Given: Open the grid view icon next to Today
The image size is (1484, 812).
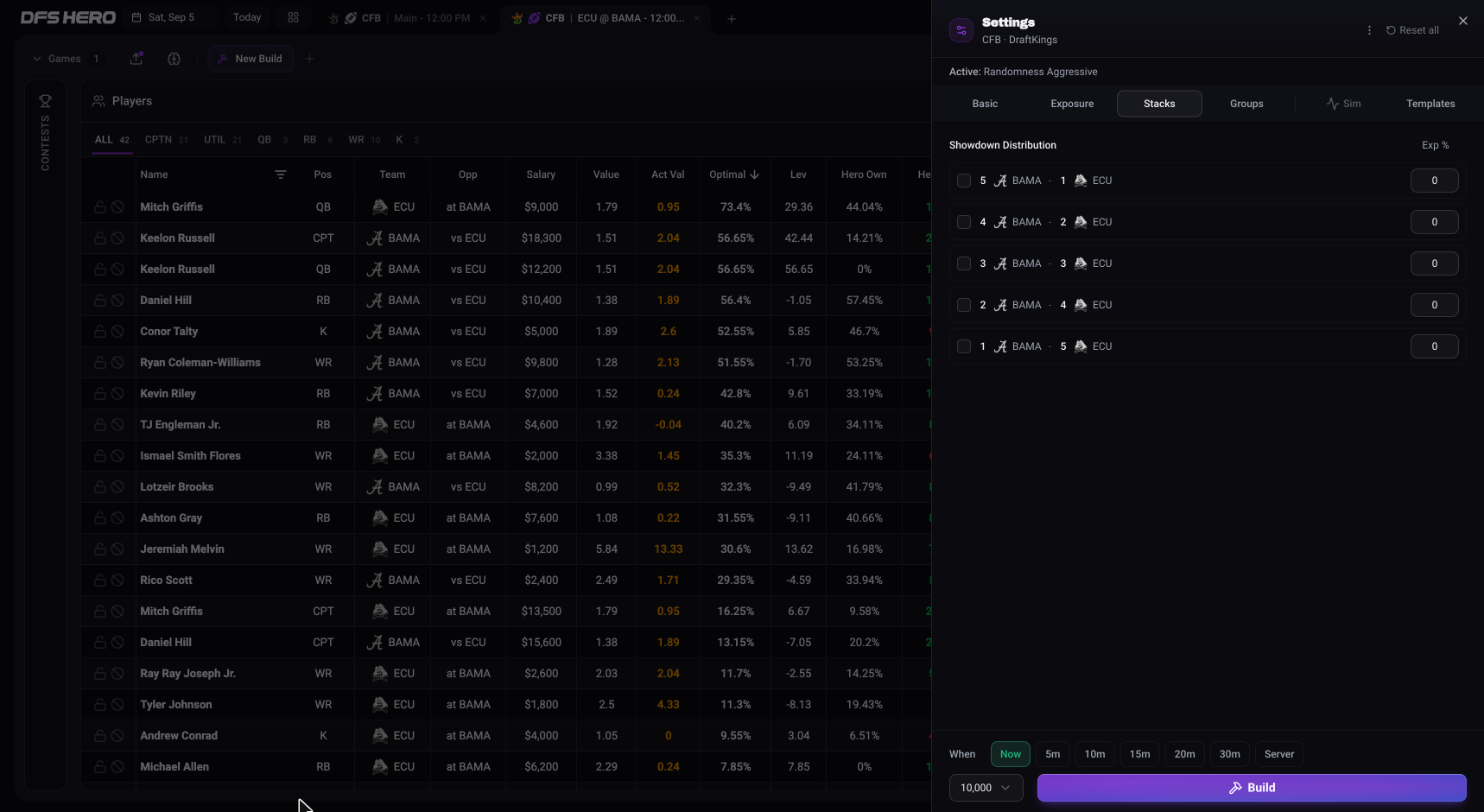Looking at the screenshot, I should coord(293,18).
